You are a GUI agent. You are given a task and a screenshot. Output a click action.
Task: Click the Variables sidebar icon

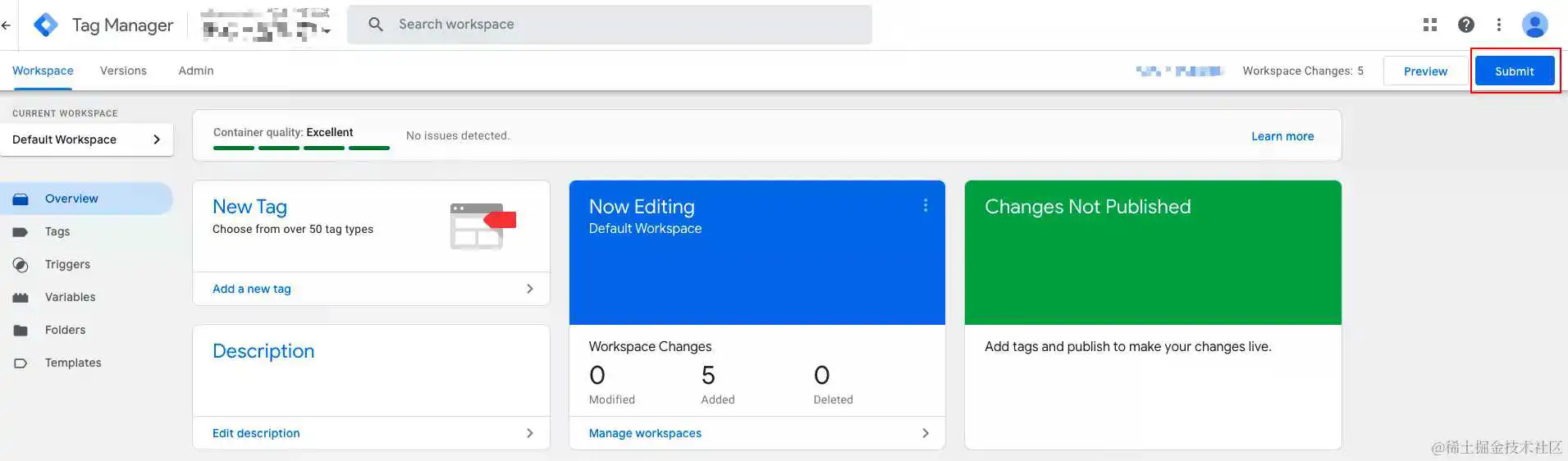point(21,298)
